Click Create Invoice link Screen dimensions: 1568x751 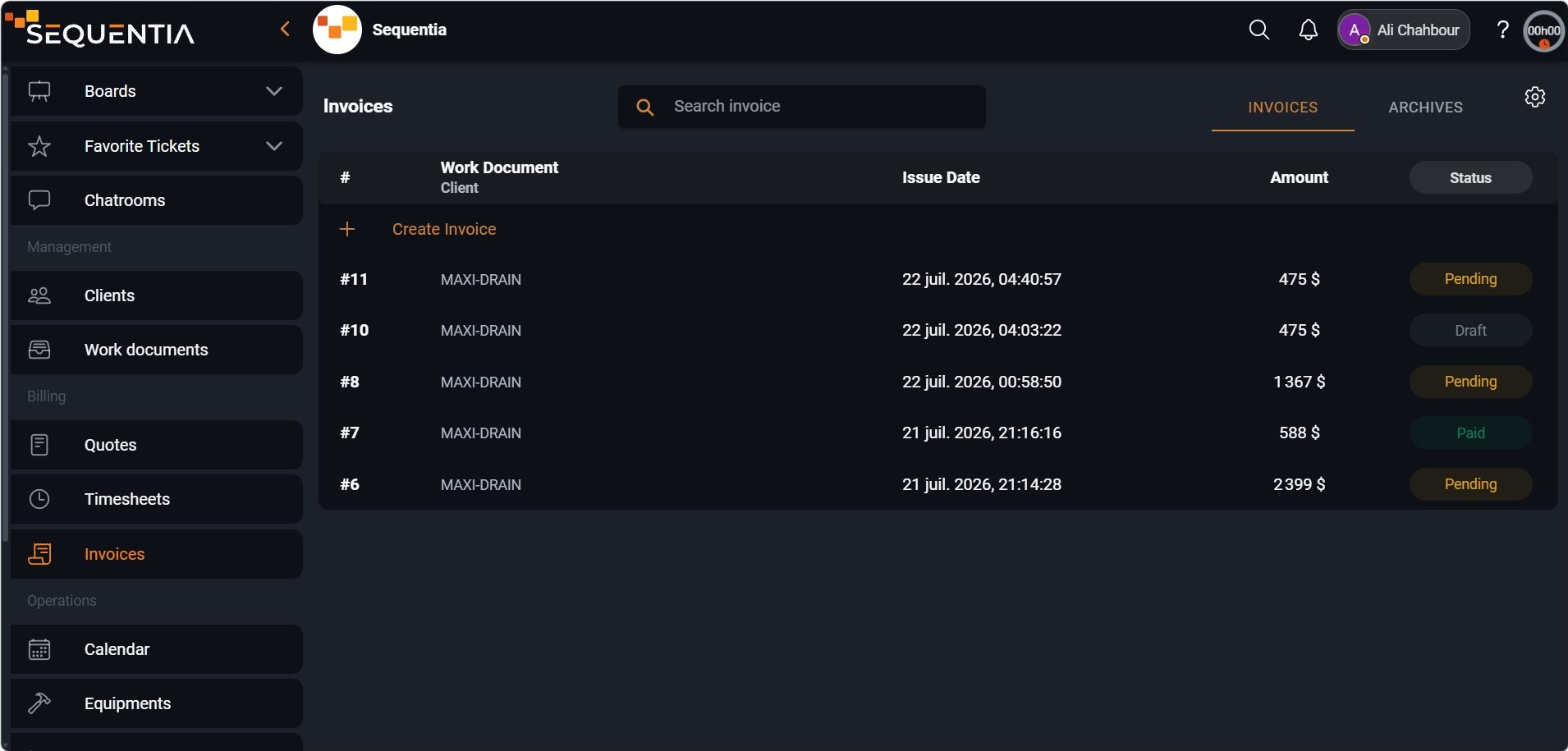tap(444, 229)
